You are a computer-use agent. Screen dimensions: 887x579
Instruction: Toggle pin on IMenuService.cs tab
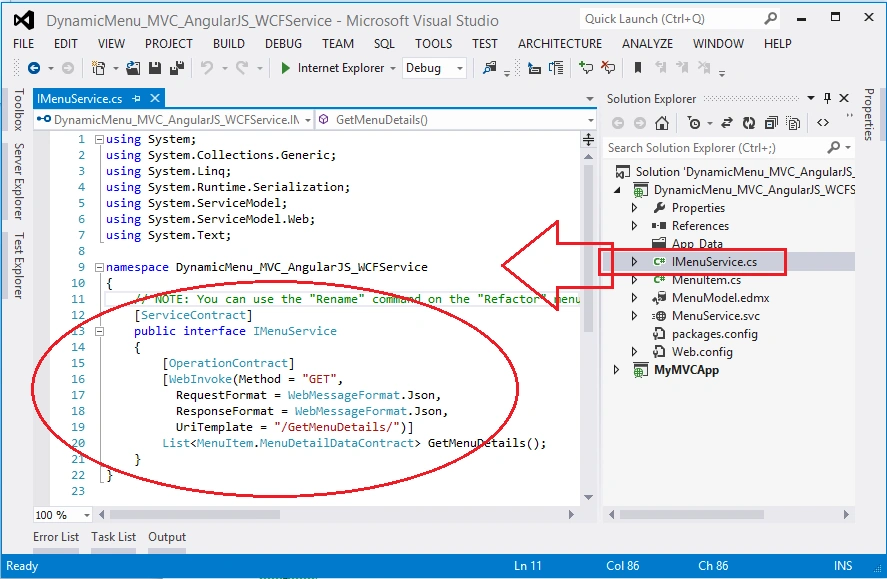tap(136, 98)
